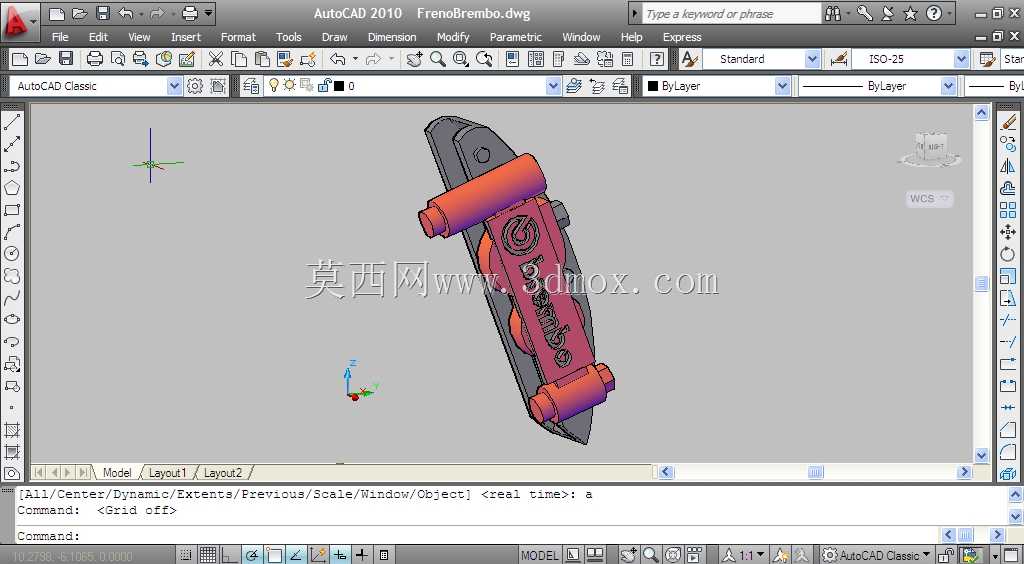The width and height of the screenshot is (1024, 564).
Task: Select the Ellipse draw tool
Action: [x=12, y=320]
